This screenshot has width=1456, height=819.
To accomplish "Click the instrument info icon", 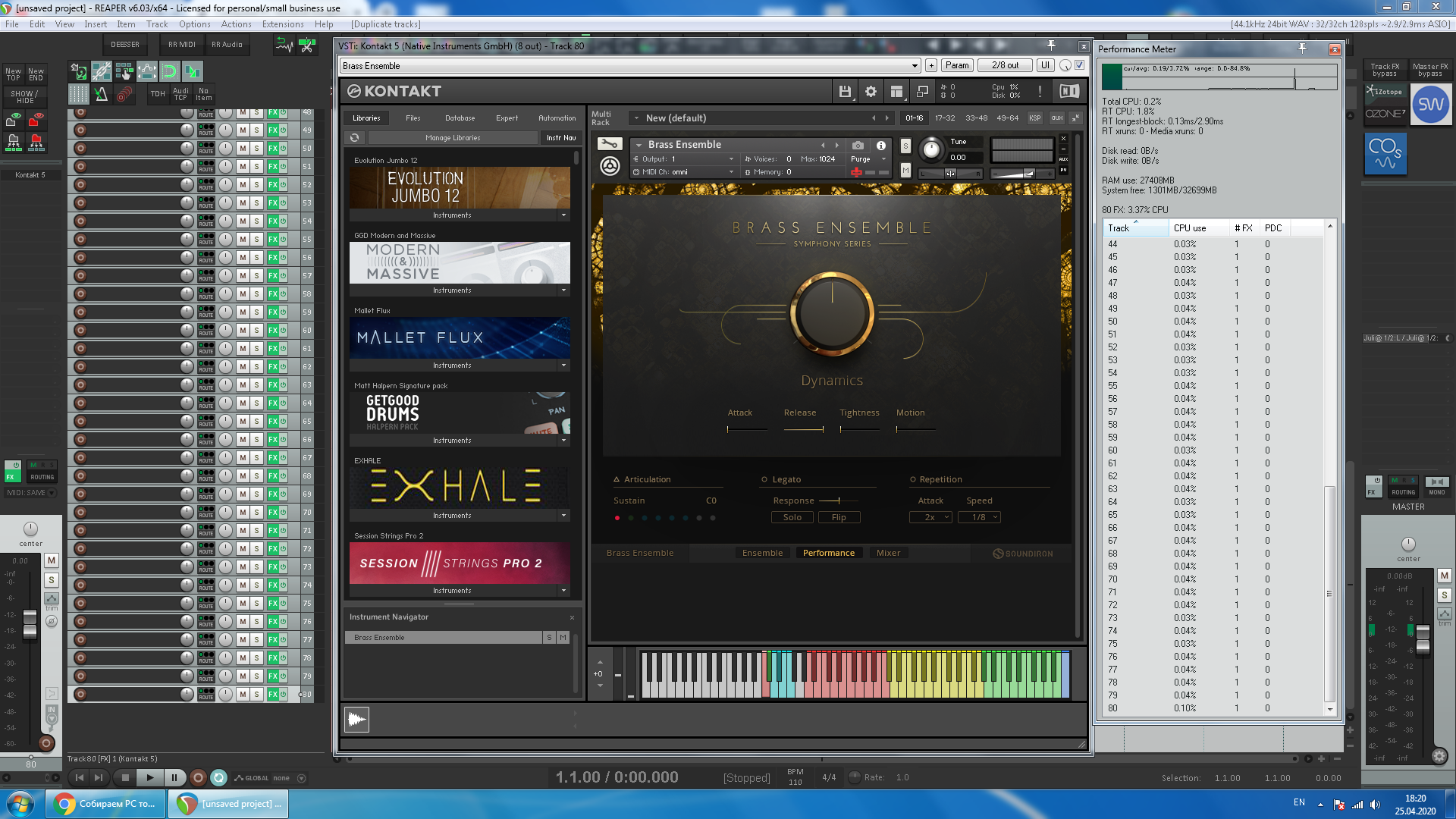I will coord(880,145).
